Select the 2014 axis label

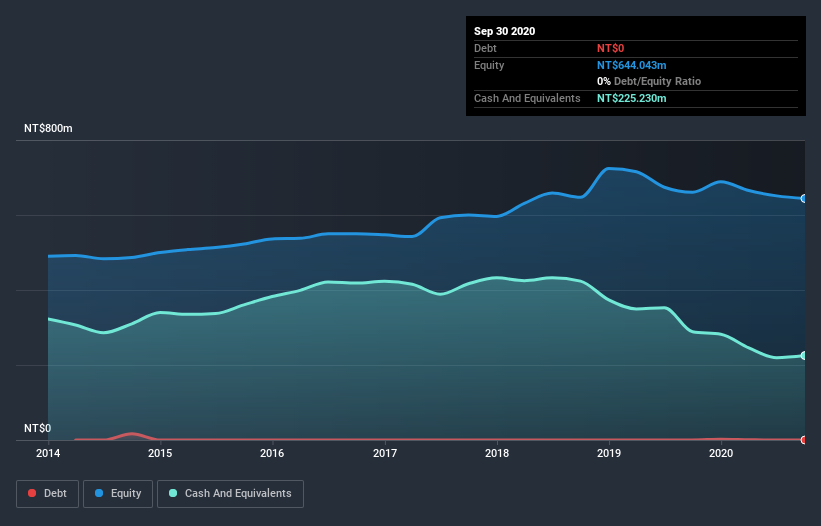pos(48,453)
